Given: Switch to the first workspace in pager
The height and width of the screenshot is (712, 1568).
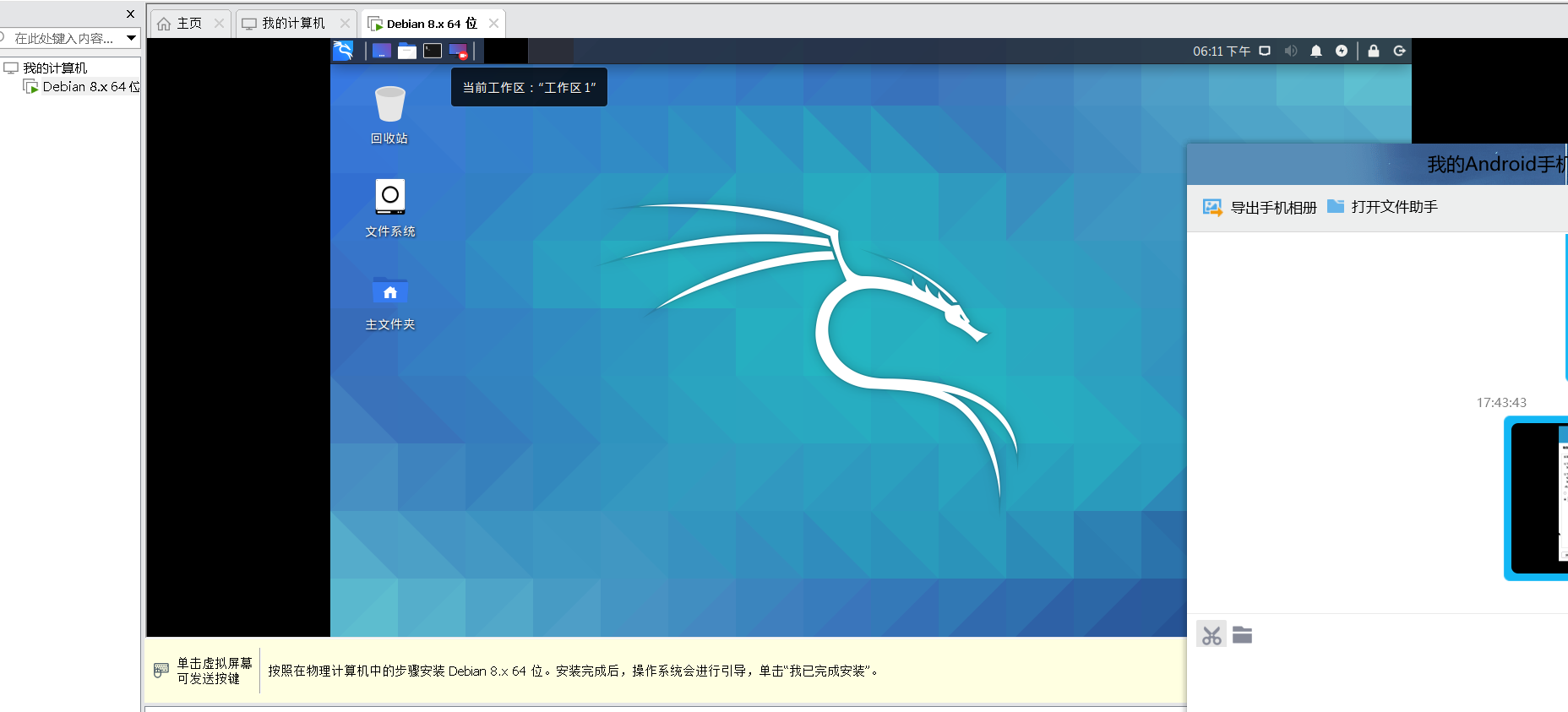Looking at the screenshot, I should point(506,51).
